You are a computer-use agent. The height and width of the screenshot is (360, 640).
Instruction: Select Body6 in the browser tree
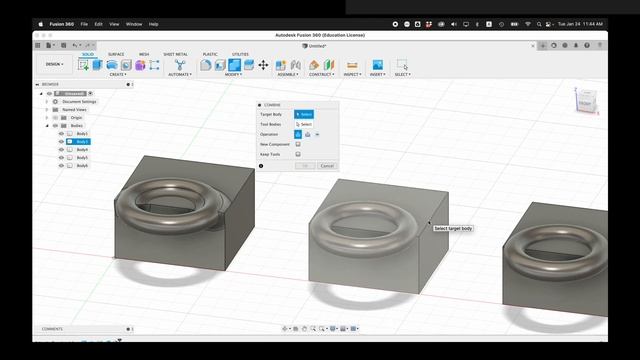(x=82, y=166)
